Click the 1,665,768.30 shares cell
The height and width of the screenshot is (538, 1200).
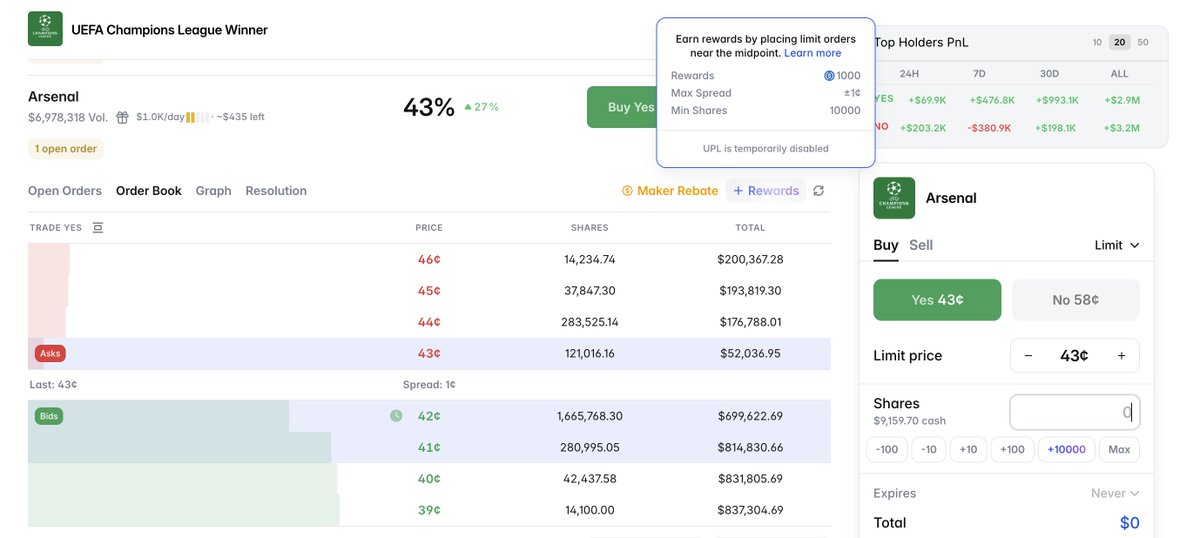click(x=589, y=416)
